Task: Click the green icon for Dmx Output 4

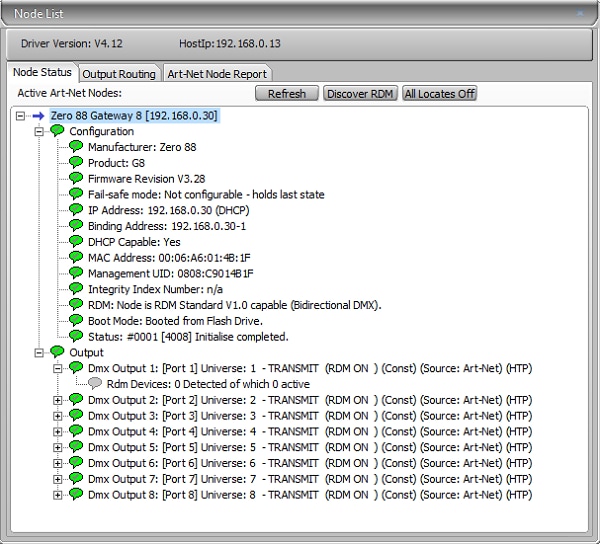Action: (76, 431)
